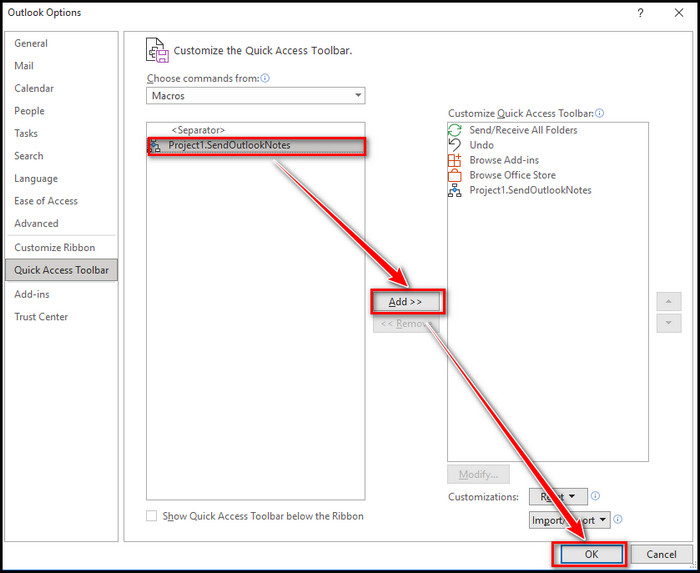Click macro icon beside Project1.SendOutlookNotes in right list
Viewport: 700px width, 573px height.
454,191
